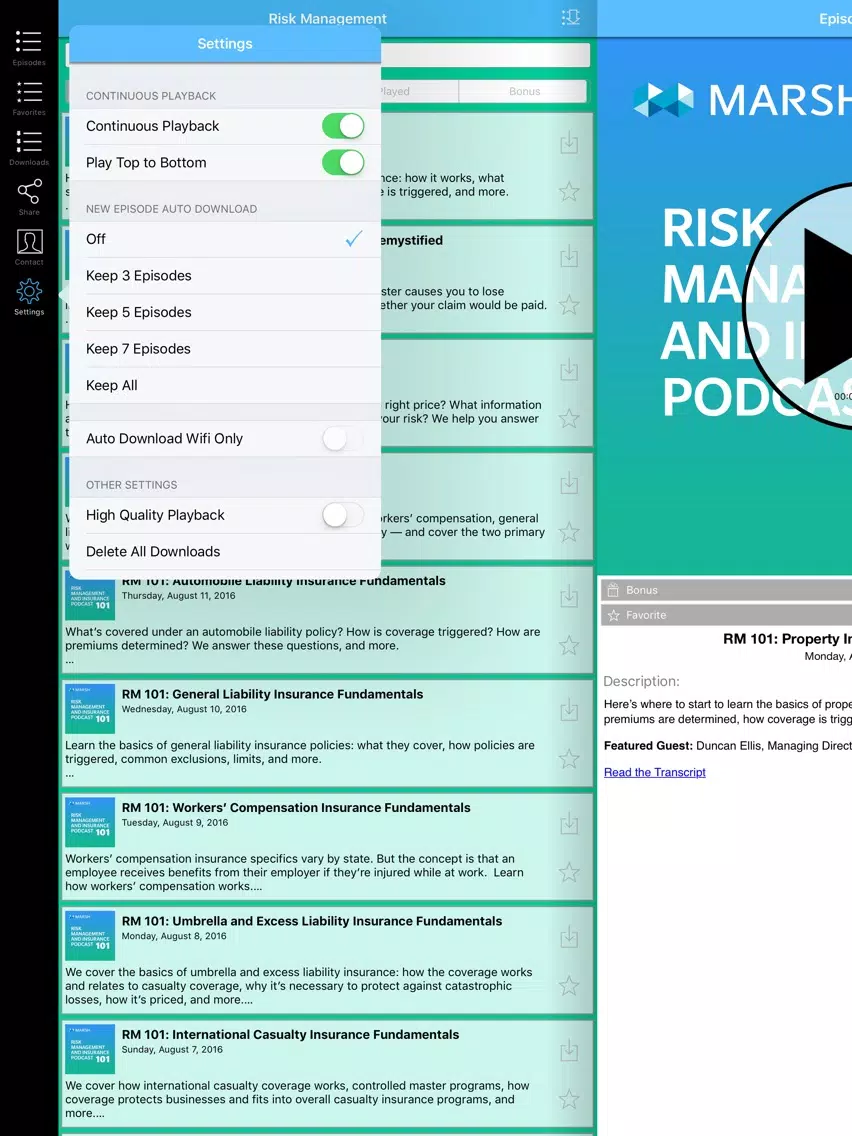
Task: Click the Bonus gift icon in details
Action: point(614,590)
